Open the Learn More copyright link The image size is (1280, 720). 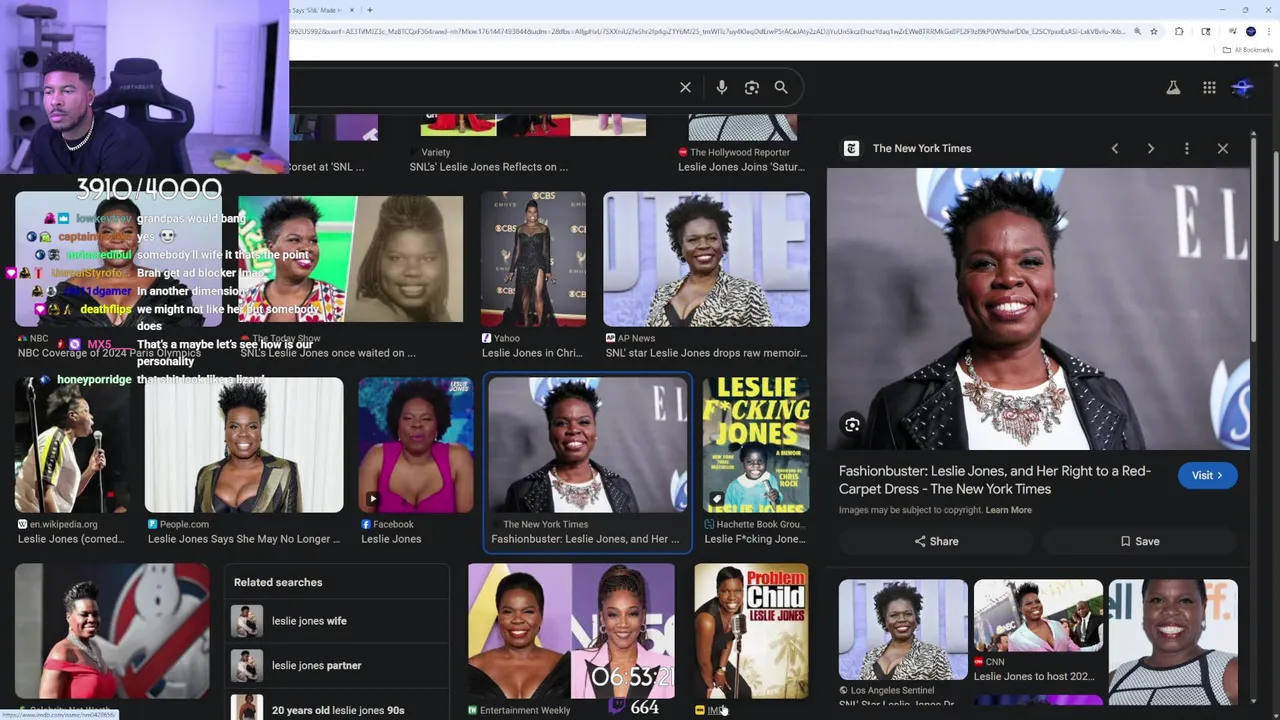coord(1008,510)
